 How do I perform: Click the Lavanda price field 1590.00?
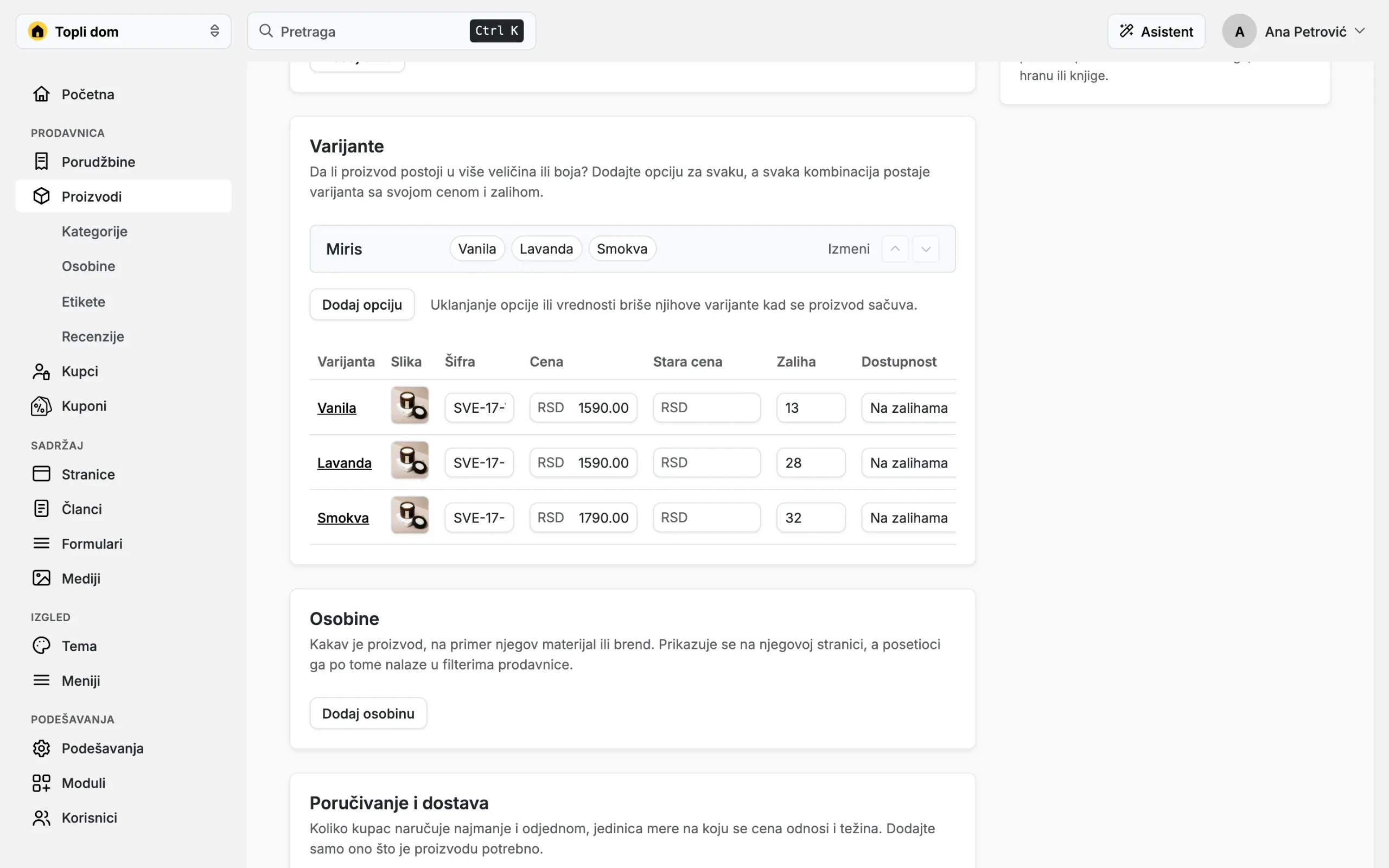[583, 463]
